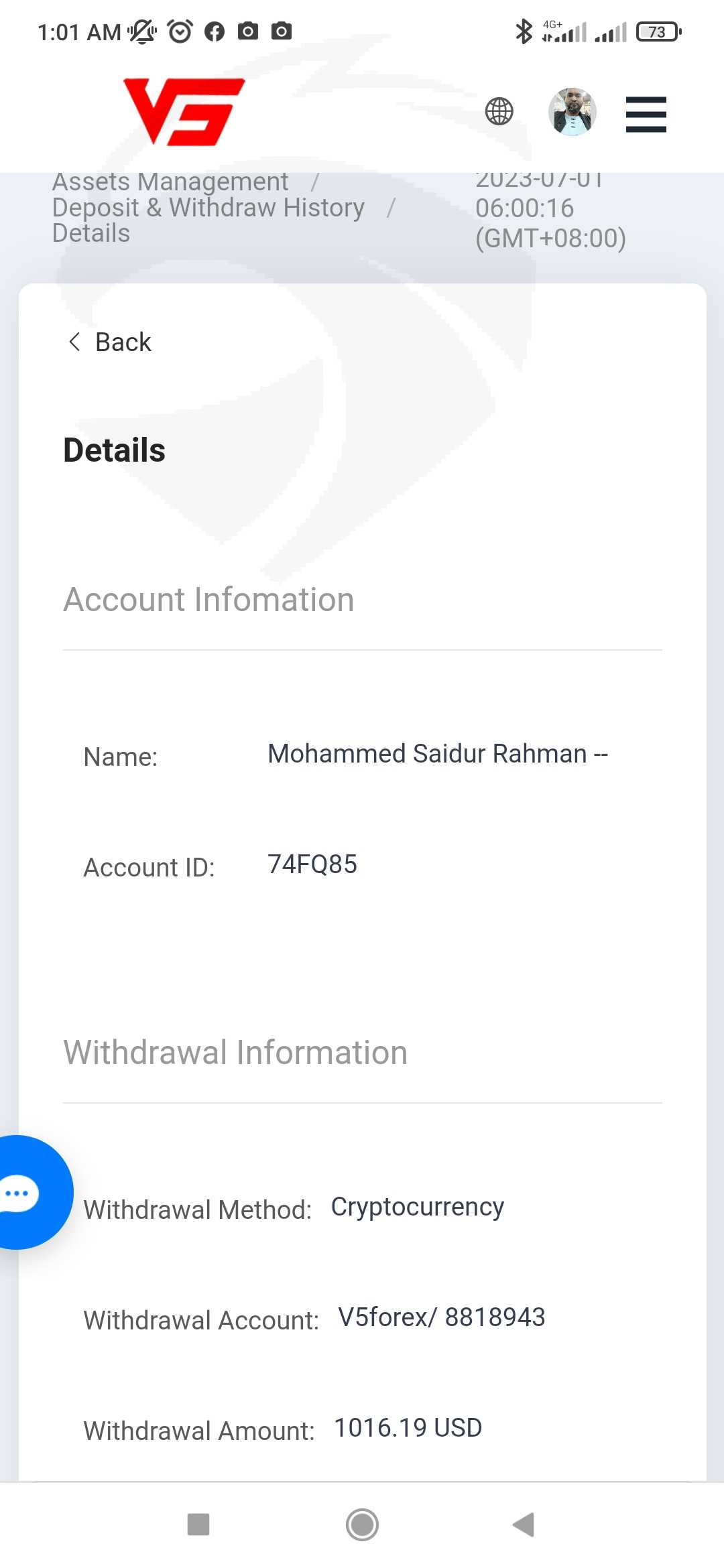Viewport: 724px width, 1568px height.
Task: Go back using the Back link
Action: pos(123,342)
